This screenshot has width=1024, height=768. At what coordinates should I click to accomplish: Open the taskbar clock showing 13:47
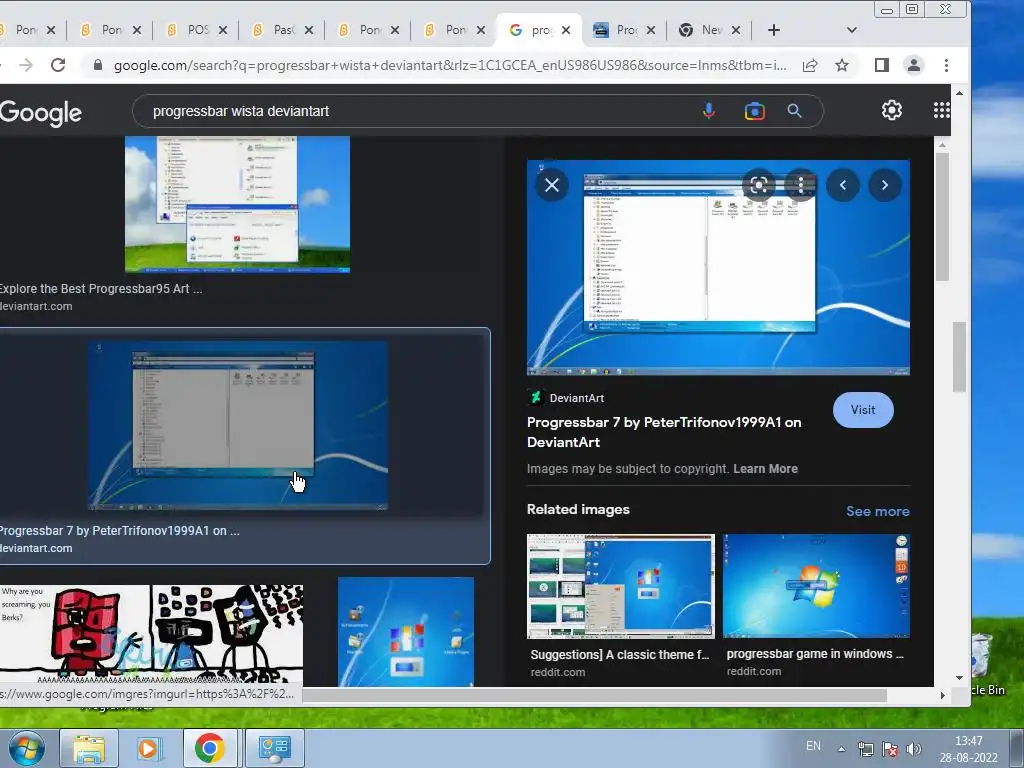(968, 749)
